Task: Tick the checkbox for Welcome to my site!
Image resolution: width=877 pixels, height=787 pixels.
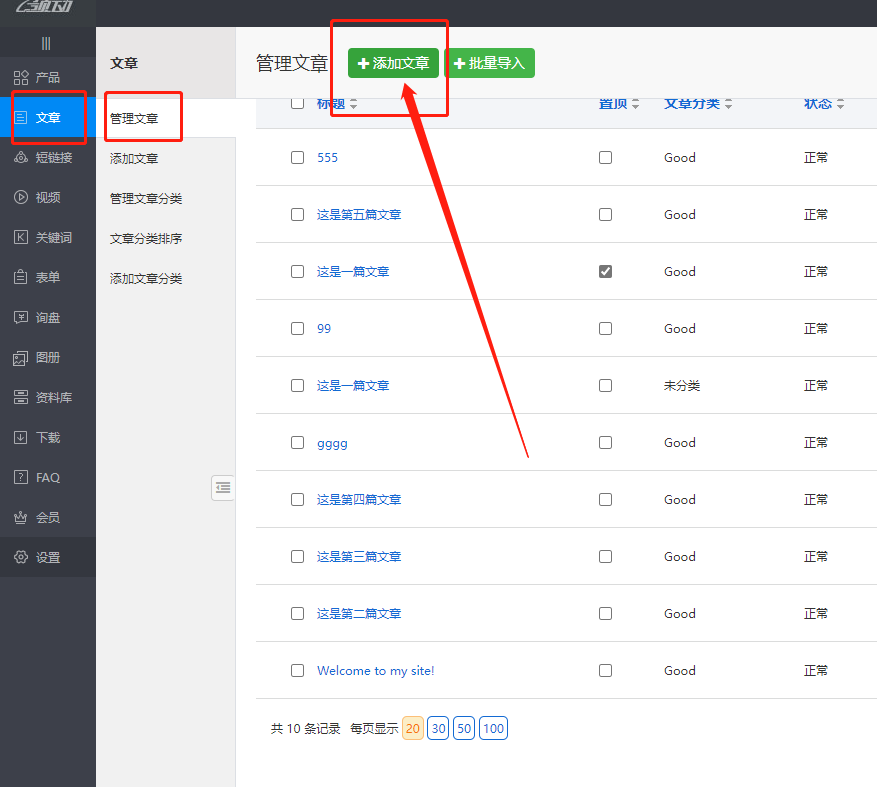Action: 297,671
